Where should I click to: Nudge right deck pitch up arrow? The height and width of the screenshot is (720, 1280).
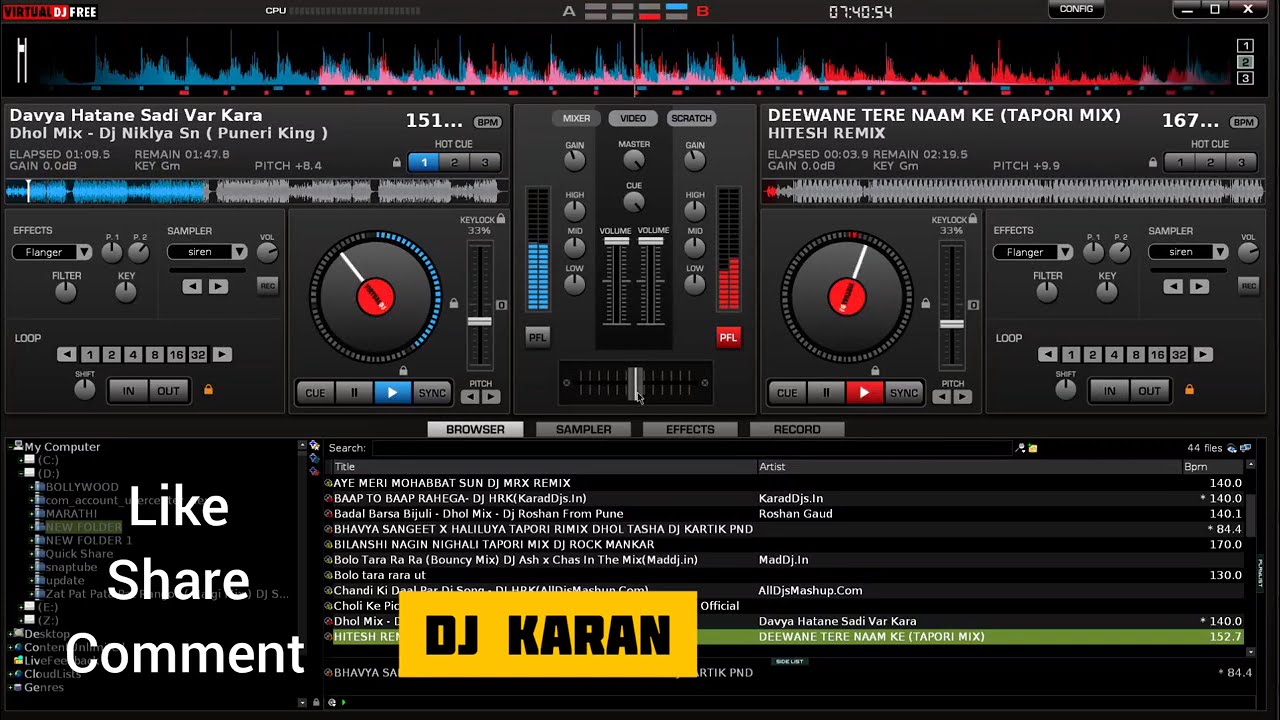click(962, 397)
